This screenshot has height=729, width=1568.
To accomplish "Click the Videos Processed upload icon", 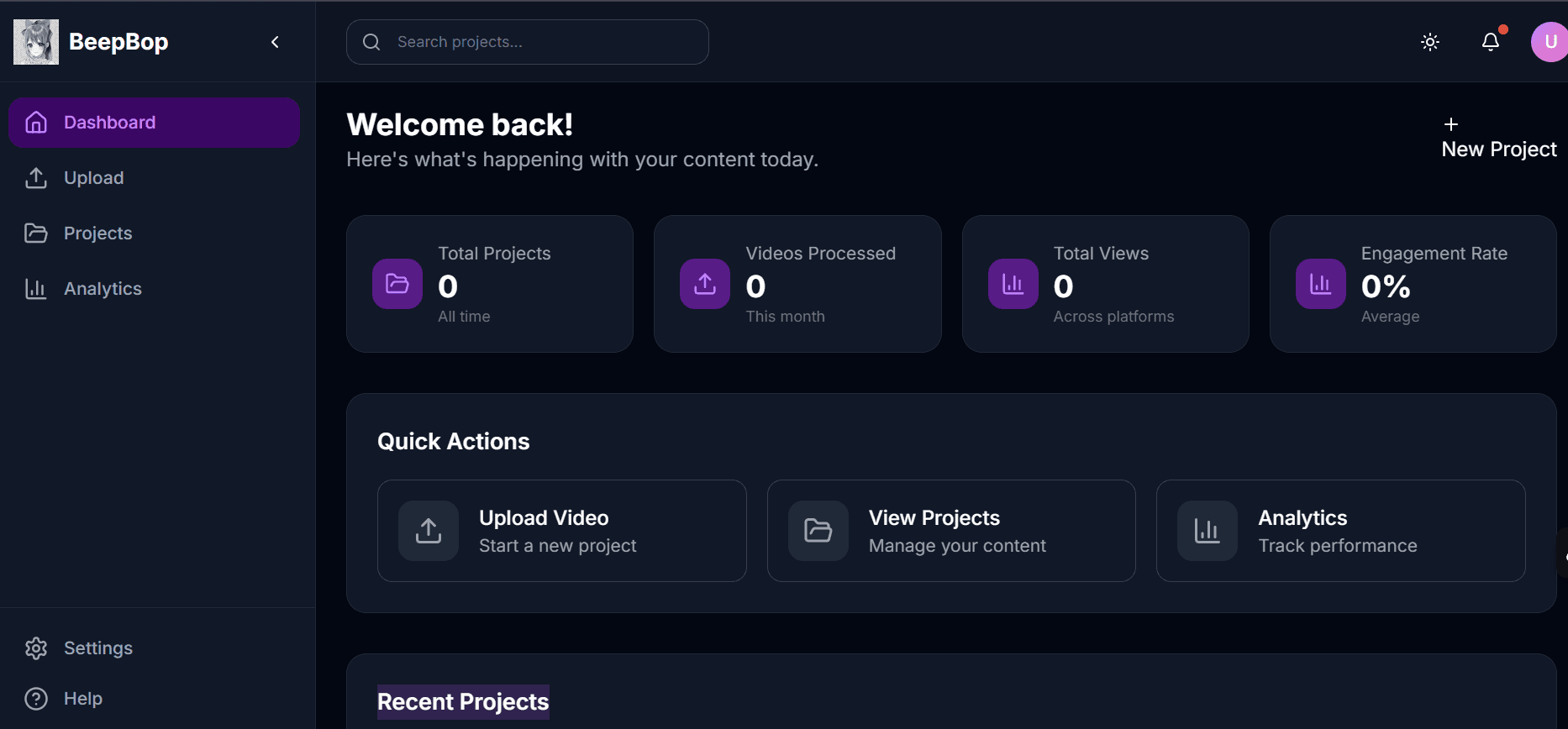I will (705, 284).
